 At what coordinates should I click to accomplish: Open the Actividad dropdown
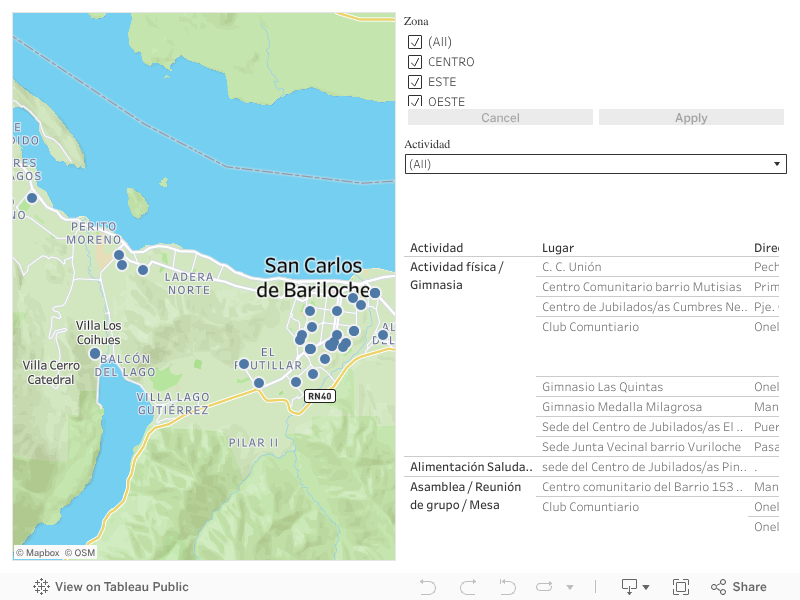(595, 164)
